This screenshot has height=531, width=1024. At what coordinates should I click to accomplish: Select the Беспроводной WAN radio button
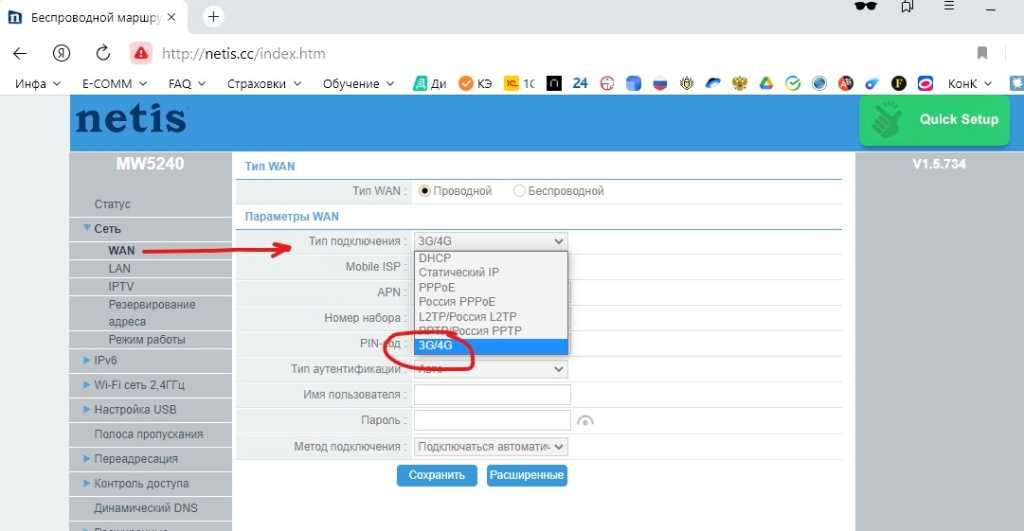pyautogui.click(x=519, y=191)
